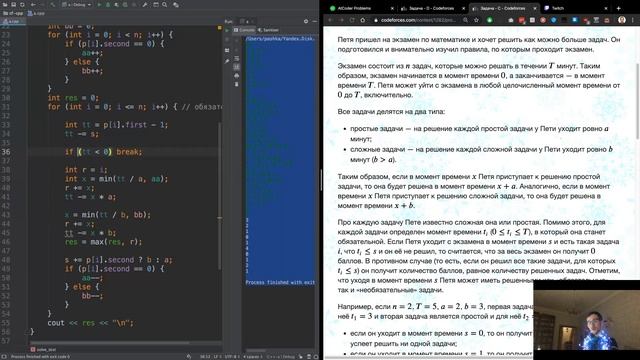The height and width of the screenshot is (360, 640).
Task: Click the trash clear-all icon in Run panel
Action: (236, 84)
